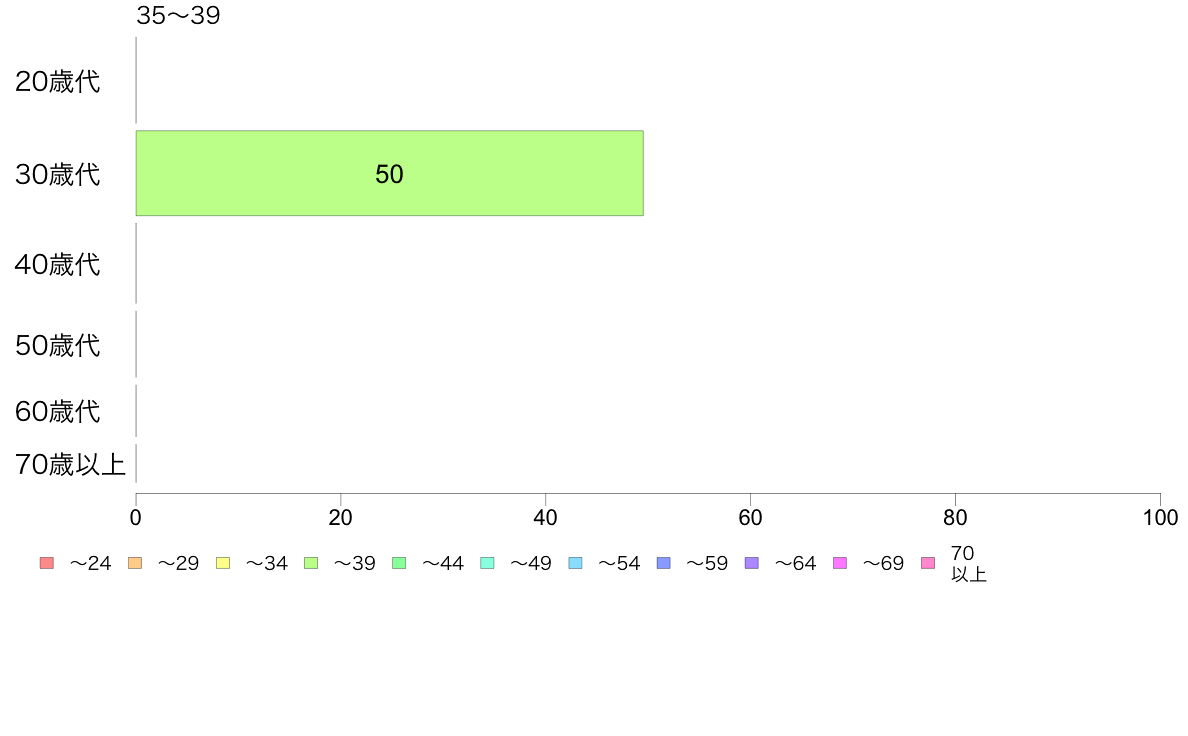Click the red ~24 legend swatch

pyautogui.click(x=47, y=563)
